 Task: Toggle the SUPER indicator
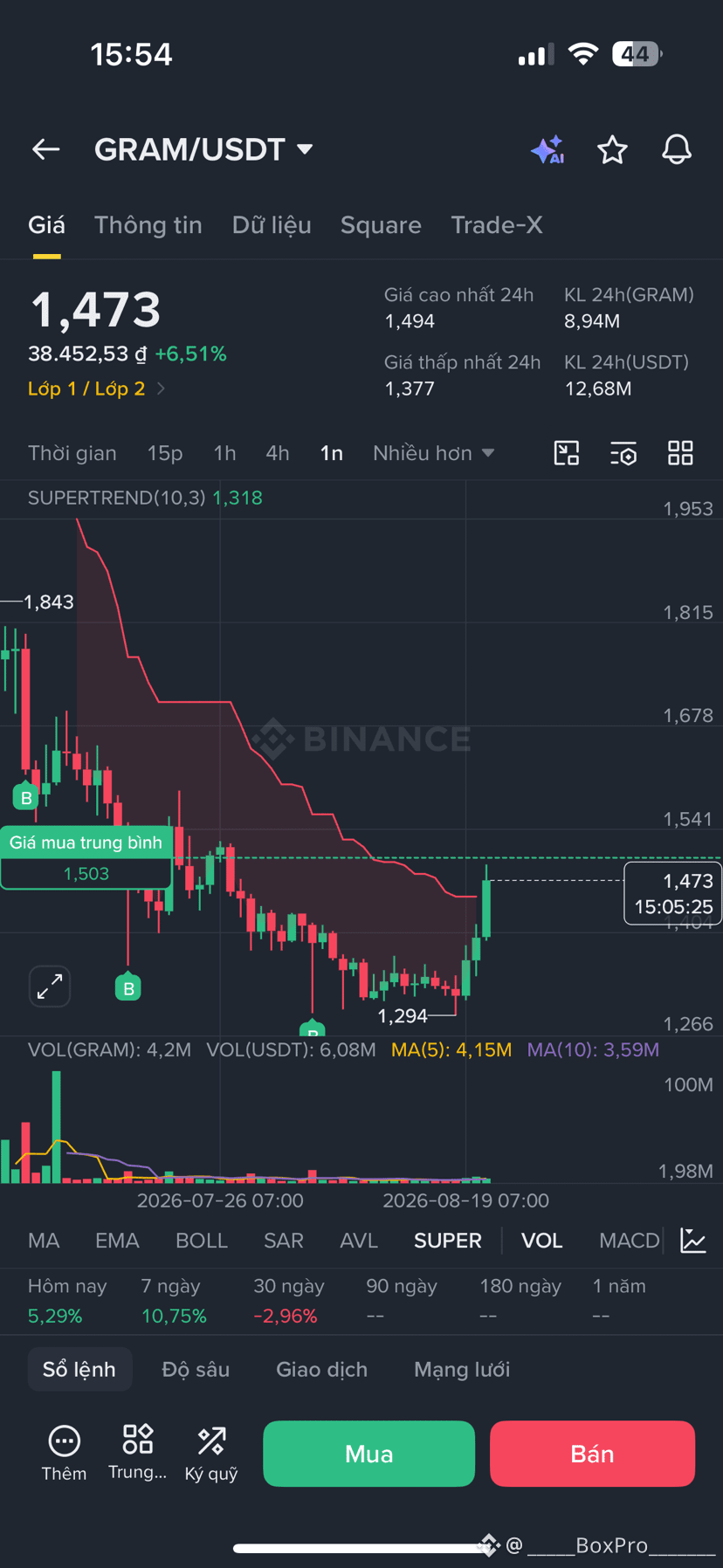[448, 1241]
